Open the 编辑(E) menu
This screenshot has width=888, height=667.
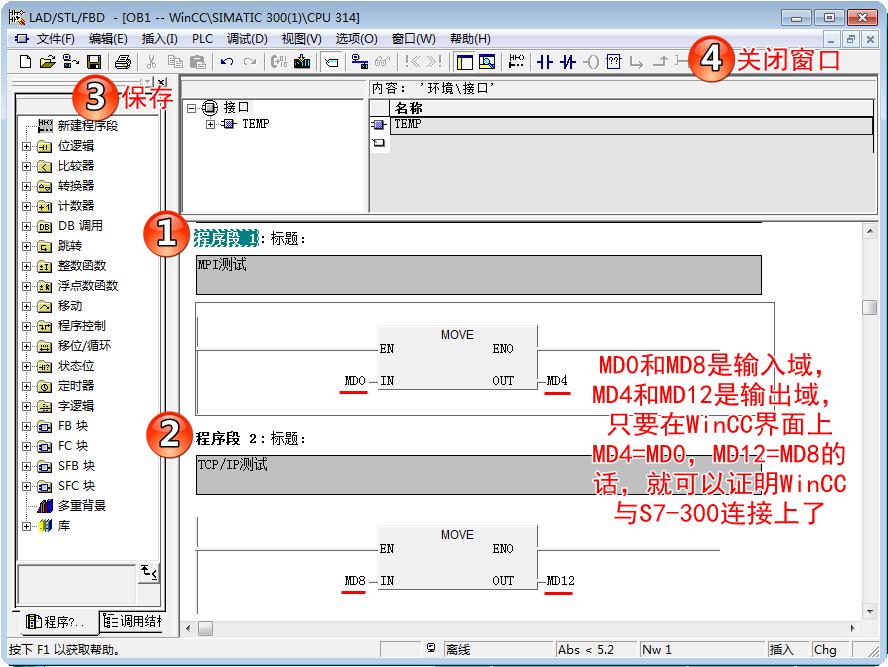(x=108, y=39)
